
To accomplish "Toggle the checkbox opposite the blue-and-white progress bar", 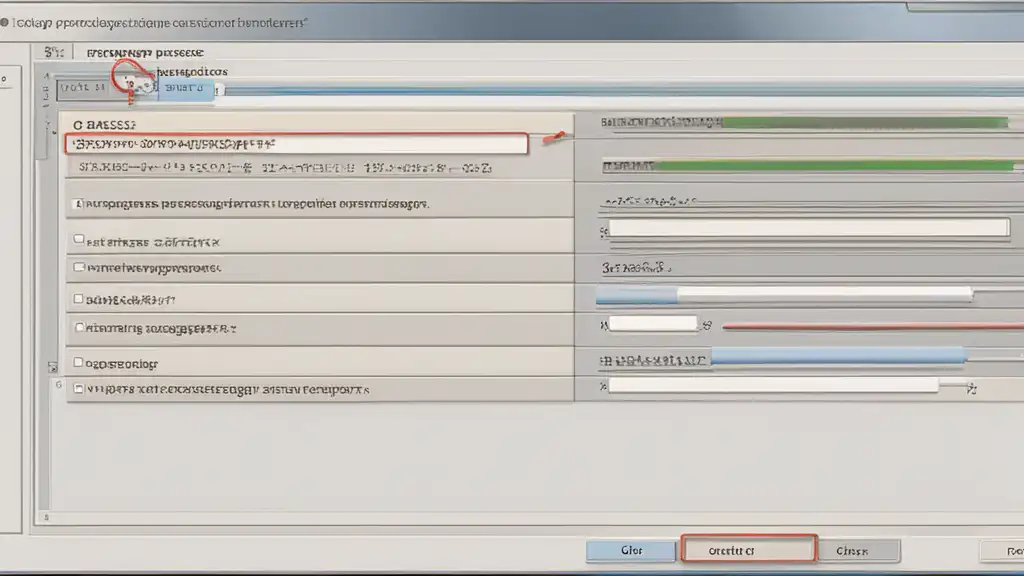I will coord(78,298).
